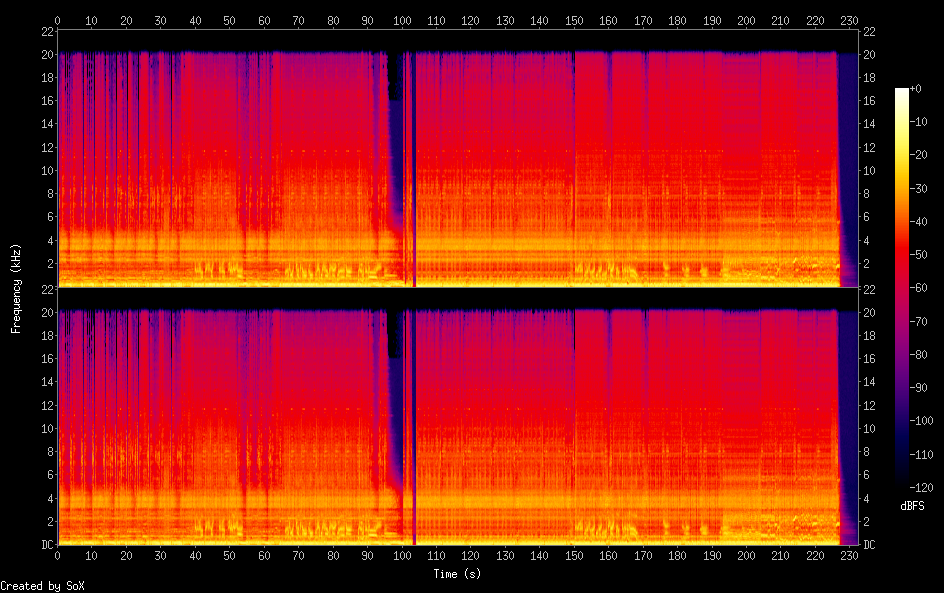The height and width of the screenshot is (593, 944).
Task: Click the 200 tick on top time axis
Action: pos(746,20)
